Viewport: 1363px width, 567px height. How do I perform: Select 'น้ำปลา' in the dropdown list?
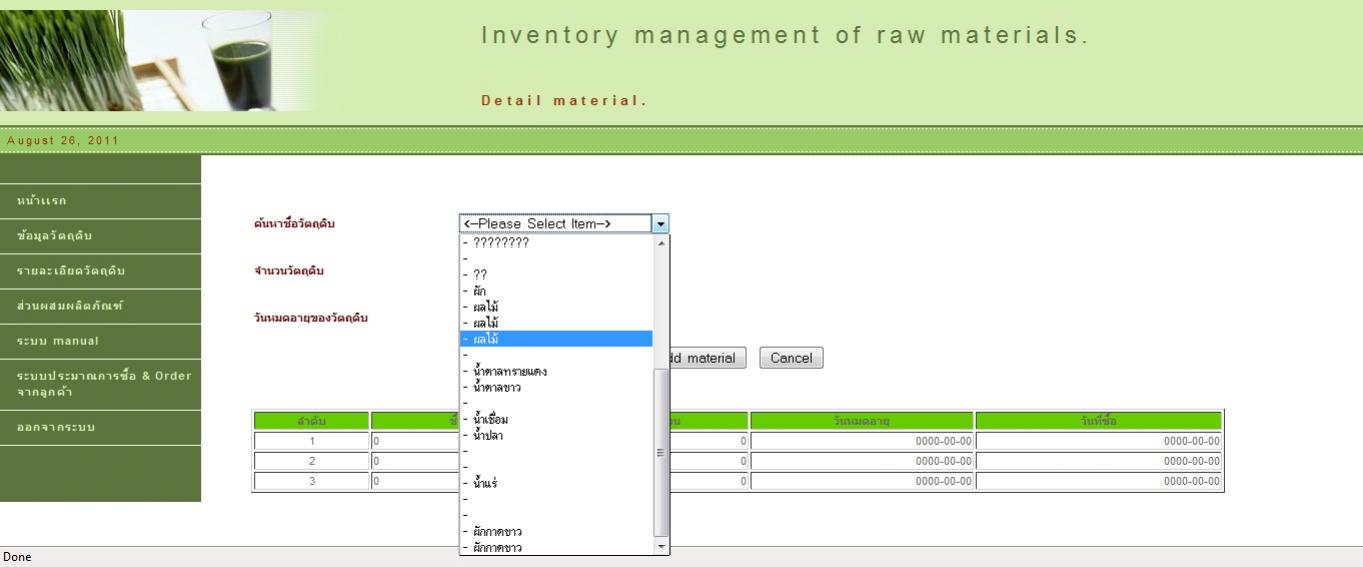pos(556,435)
